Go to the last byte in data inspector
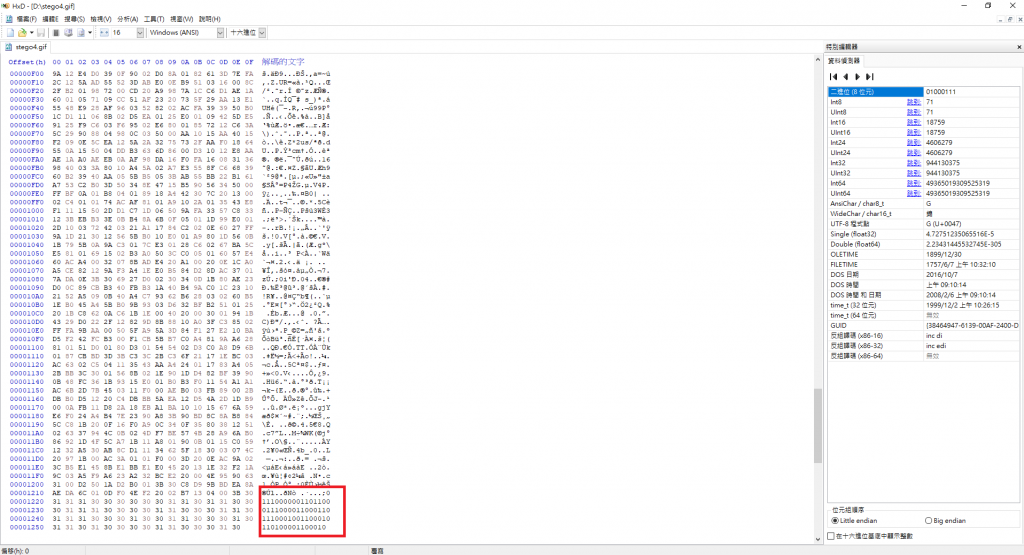The height and width of the screenshot is (555, 1024). pos(870,76)
